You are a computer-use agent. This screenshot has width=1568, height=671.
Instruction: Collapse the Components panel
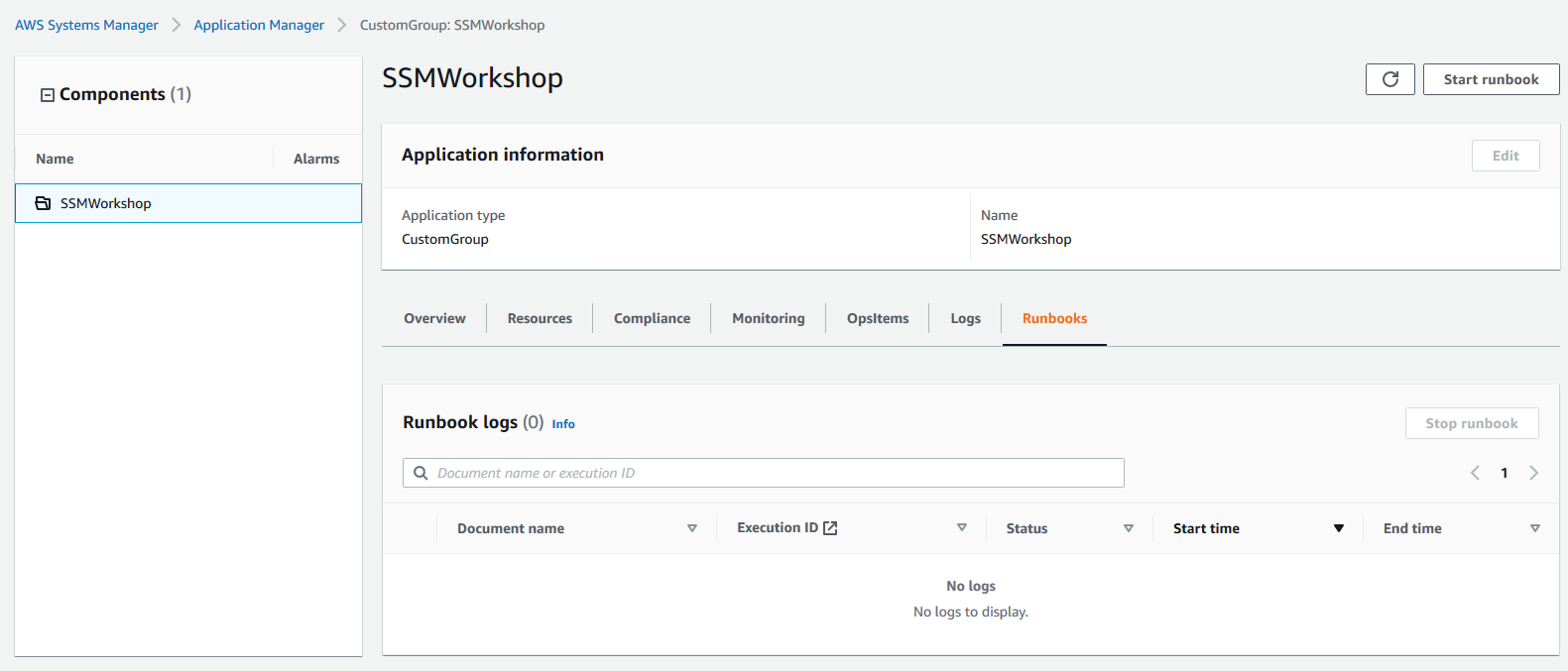click(47, 95)
